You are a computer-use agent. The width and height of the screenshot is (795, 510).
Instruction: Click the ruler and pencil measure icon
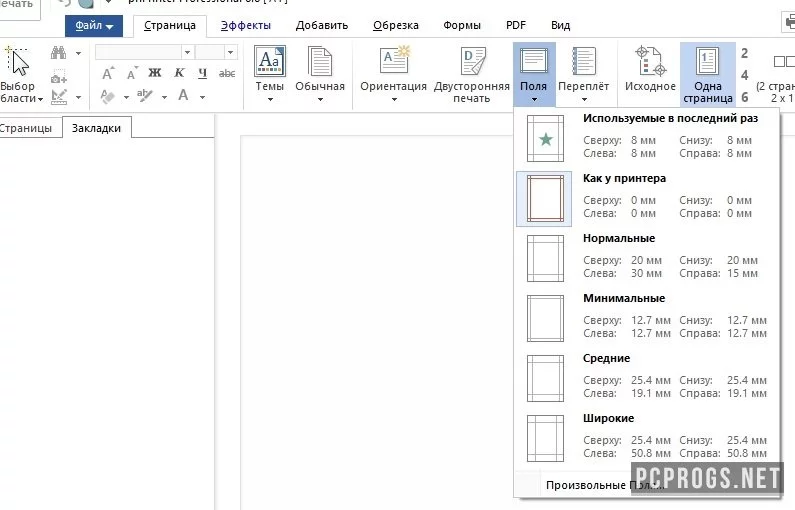pyautogui.click(x=59, y=96)
